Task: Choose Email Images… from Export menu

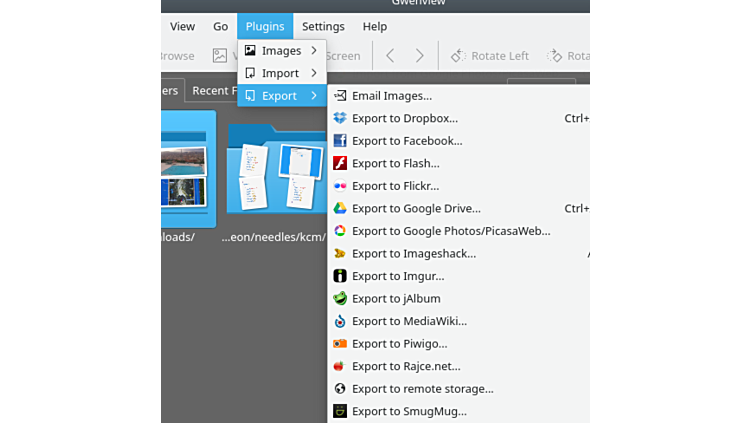Action: pos(392,96)
